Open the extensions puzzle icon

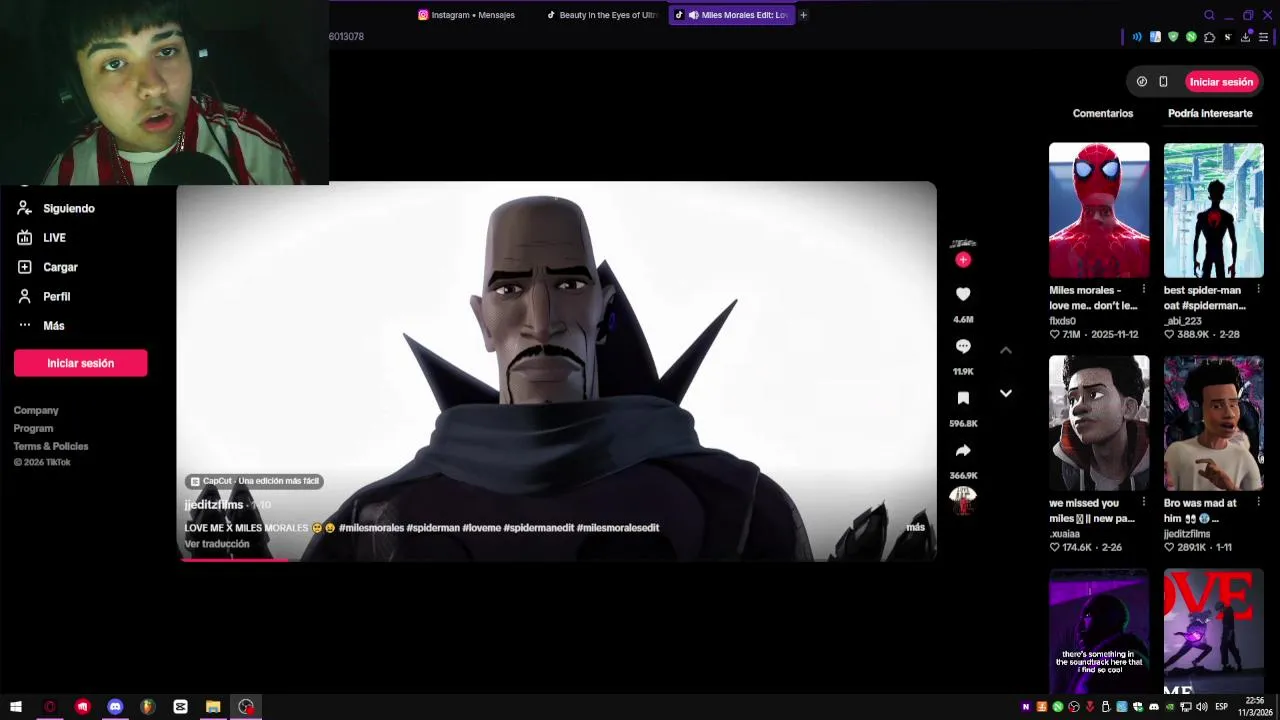1209,37
